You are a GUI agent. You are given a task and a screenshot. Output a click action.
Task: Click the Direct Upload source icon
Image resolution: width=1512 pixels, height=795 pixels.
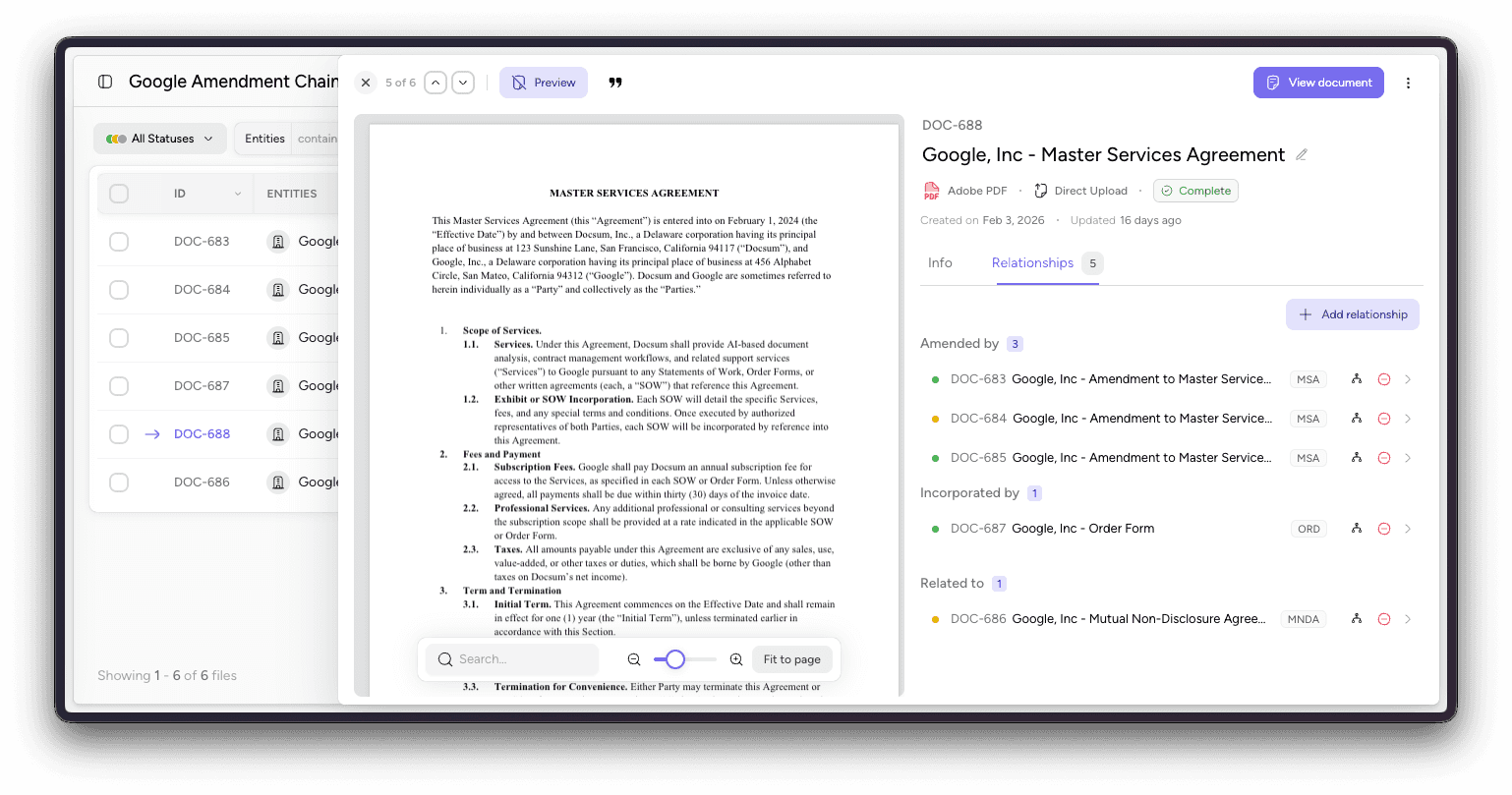click(x=1041, y=191)
